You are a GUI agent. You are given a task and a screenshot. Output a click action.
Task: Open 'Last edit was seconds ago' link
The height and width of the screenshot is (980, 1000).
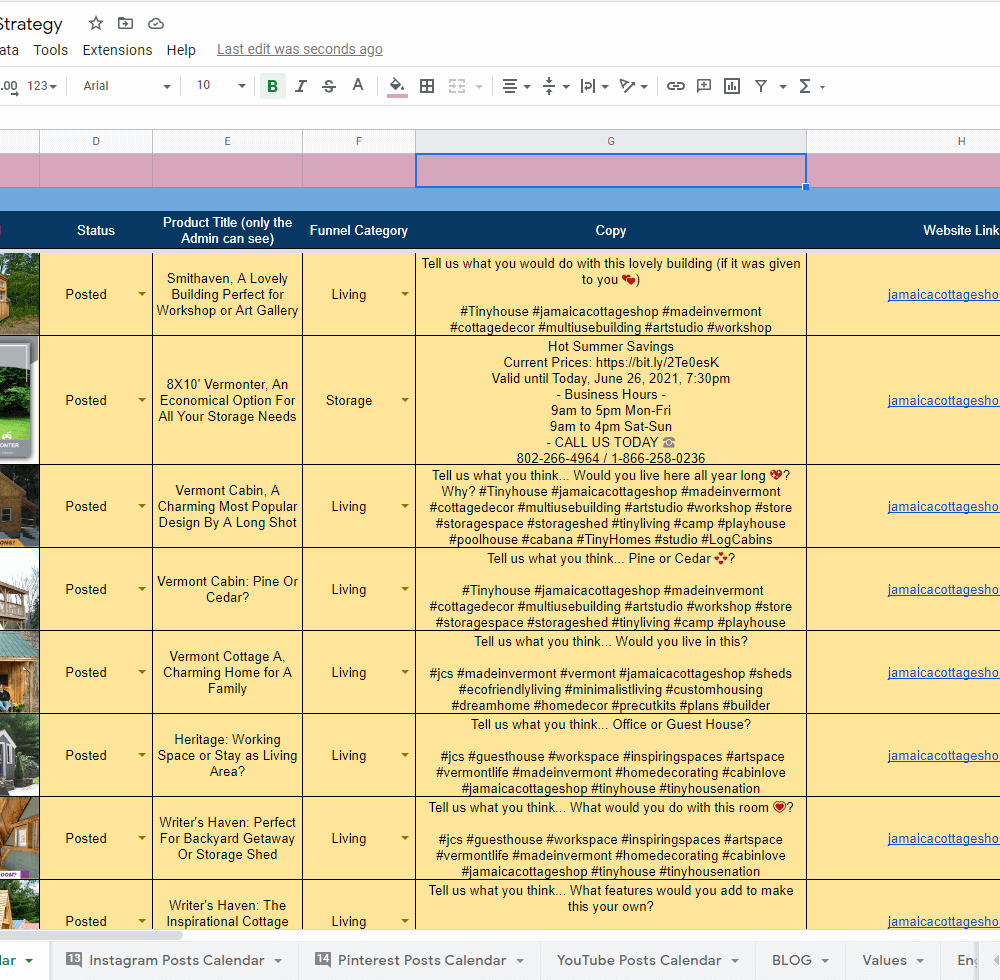click(x=299, y=50)
